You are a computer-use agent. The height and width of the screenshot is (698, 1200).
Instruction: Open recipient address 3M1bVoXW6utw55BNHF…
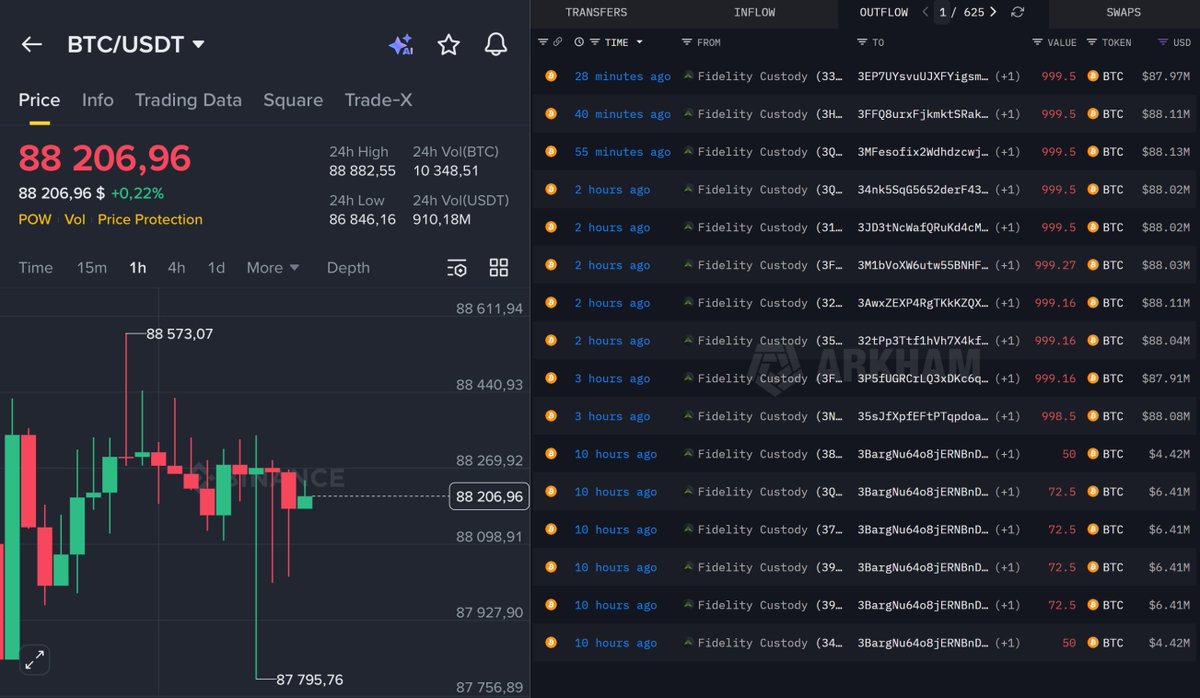tap(923, 265)
